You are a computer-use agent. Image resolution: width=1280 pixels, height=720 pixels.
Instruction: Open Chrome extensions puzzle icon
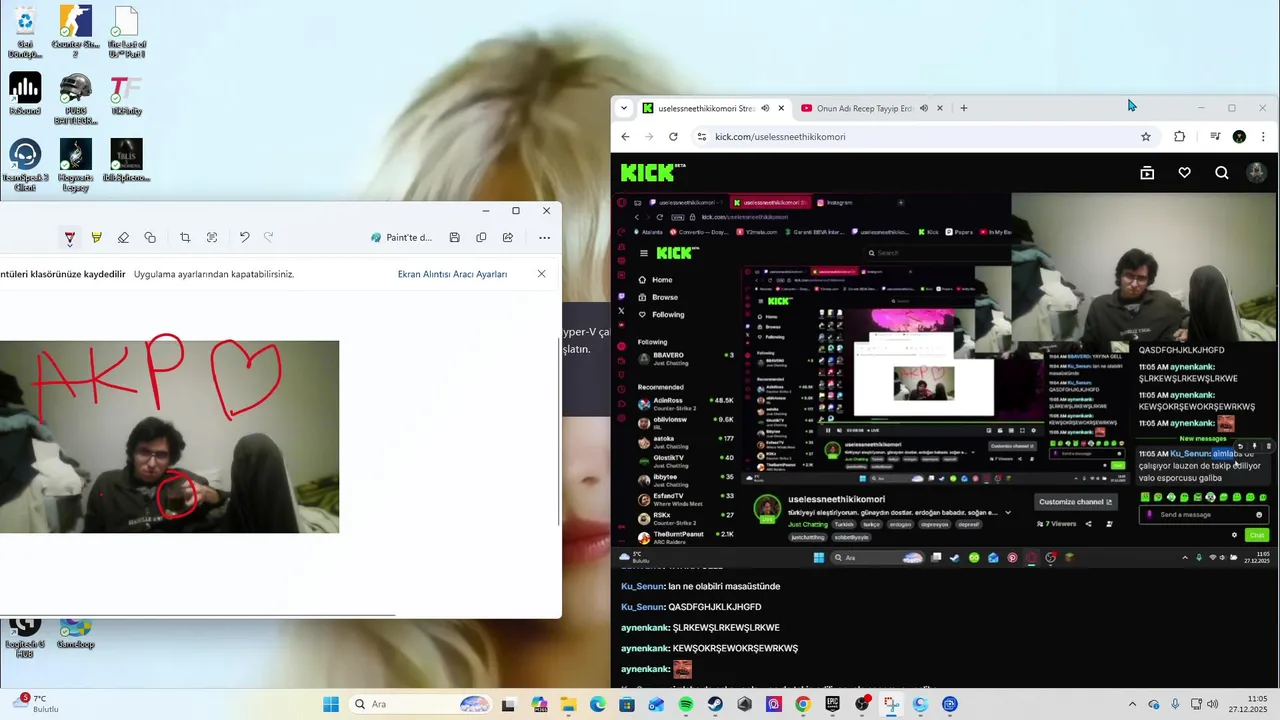click(1180, 137)
